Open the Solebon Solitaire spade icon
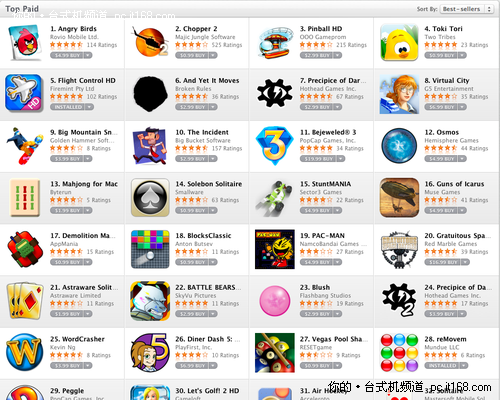500x400 pixels. point(150,197)
